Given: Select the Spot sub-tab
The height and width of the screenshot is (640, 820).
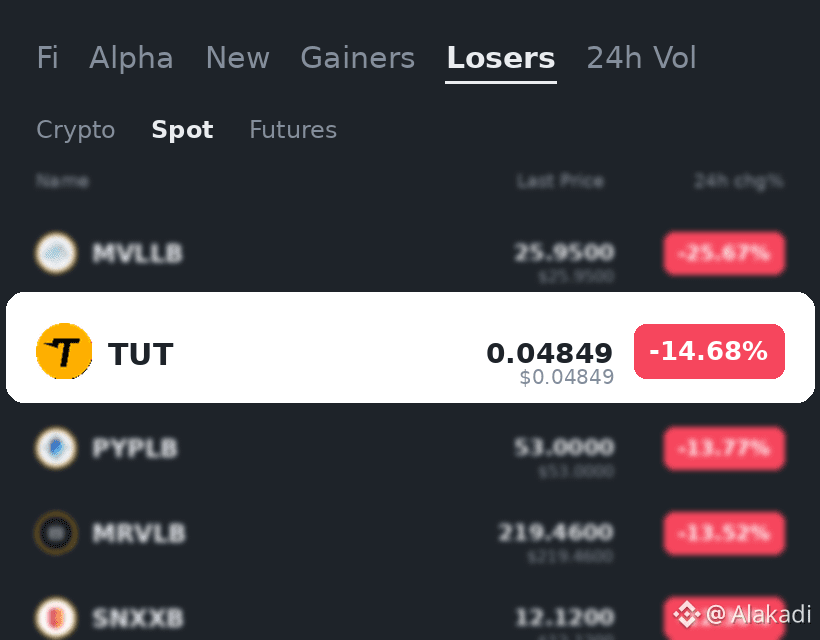Looking at the screenshot, I should click(x=183, y=130).
